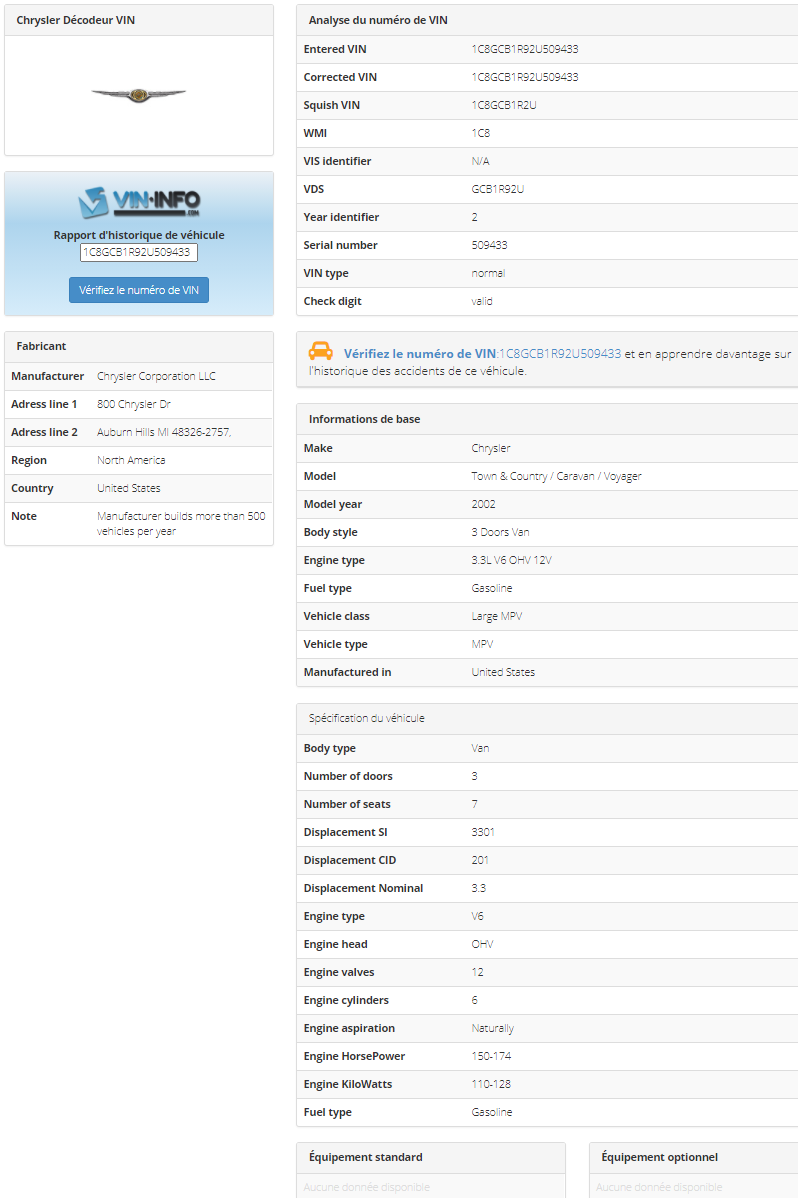The image size is (798, 1198).
Task: Select the WMI value 1C8
Action: pyautogui.click(x=481, y=133)
